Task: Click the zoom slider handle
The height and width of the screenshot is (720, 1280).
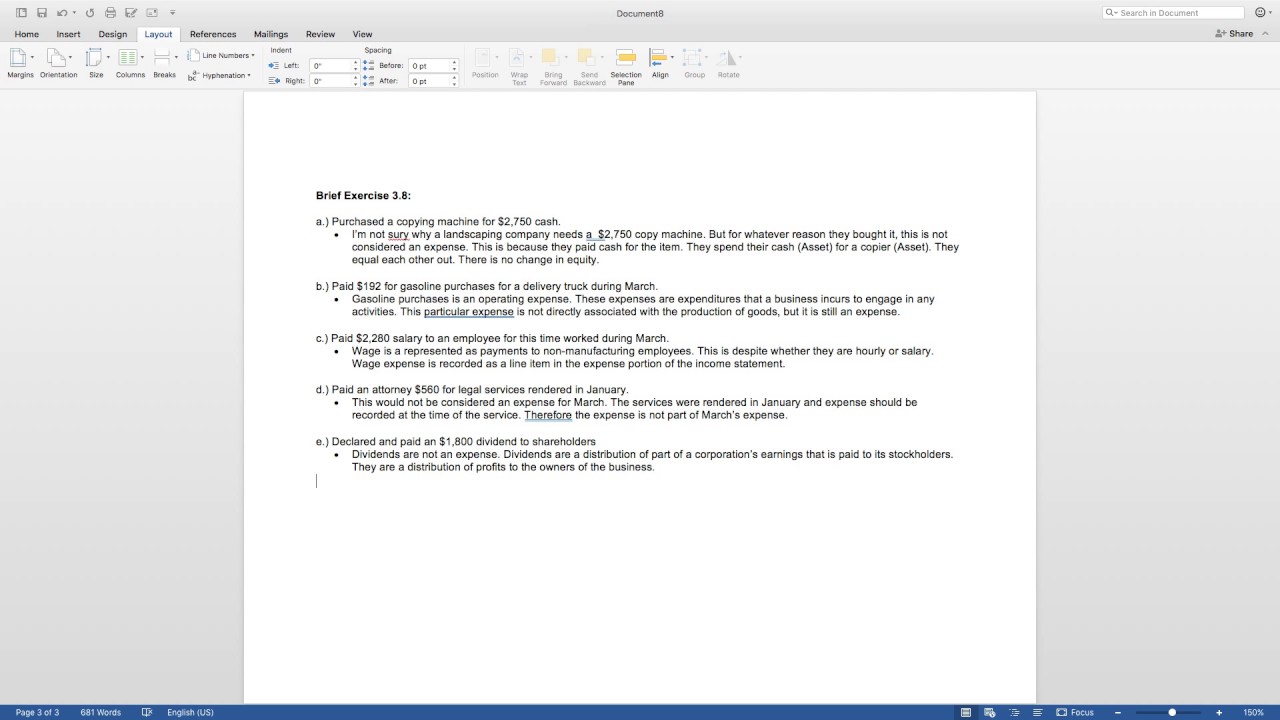Action: (x=1172, y=712)
